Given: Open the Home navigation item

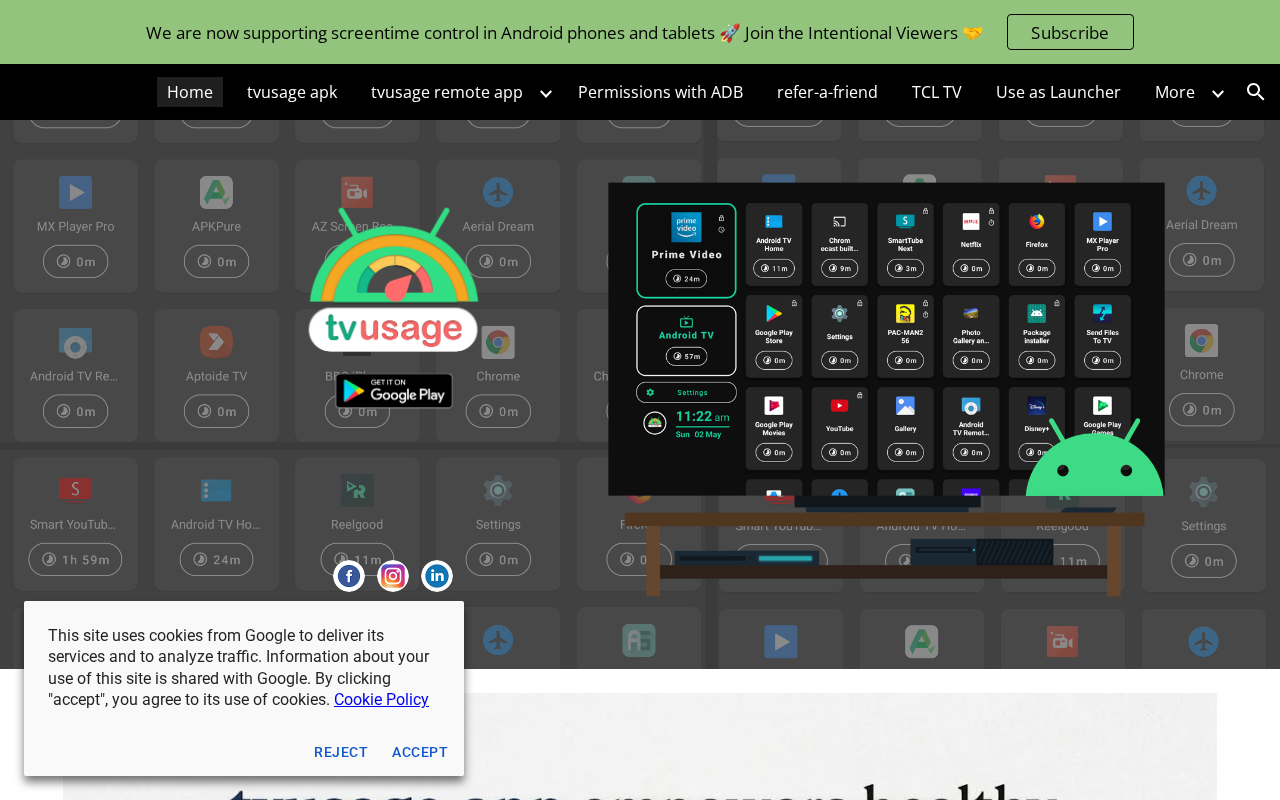Looking at the screenshot, I should coord(190,92).
